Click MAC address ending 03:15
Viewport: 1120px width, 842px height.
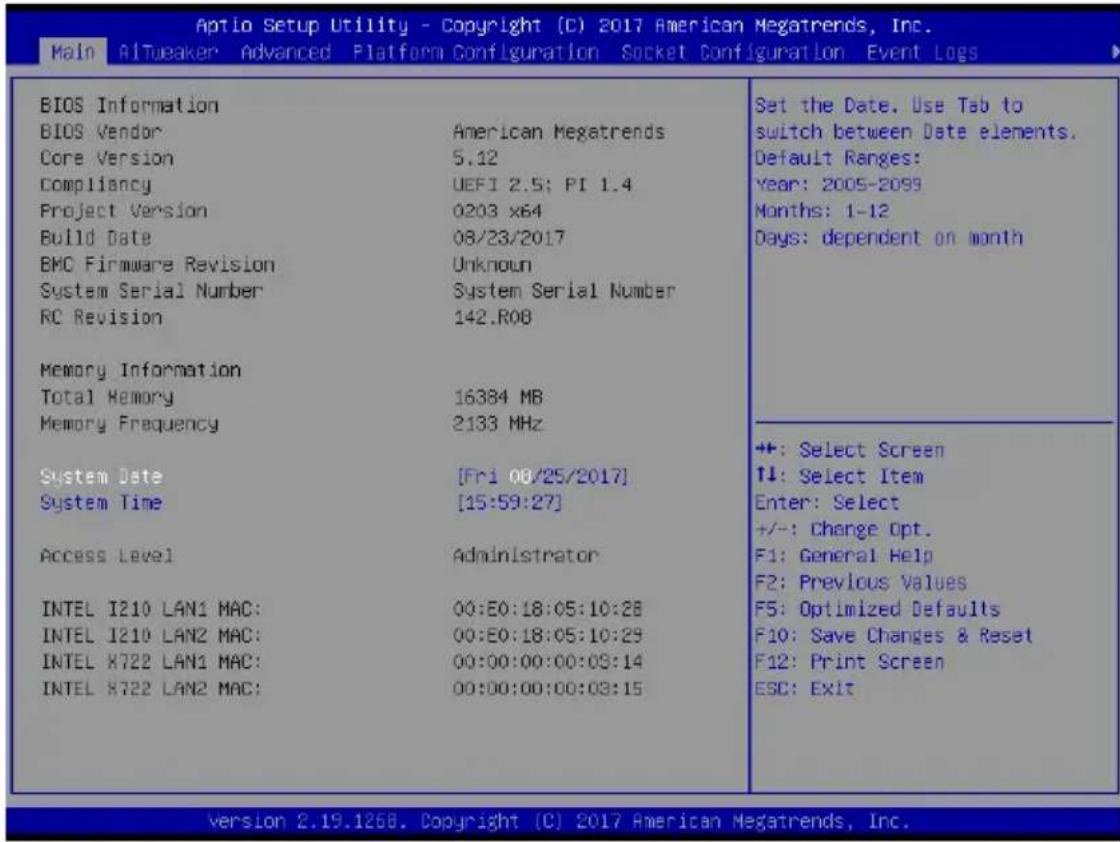[x=548, y=688]
